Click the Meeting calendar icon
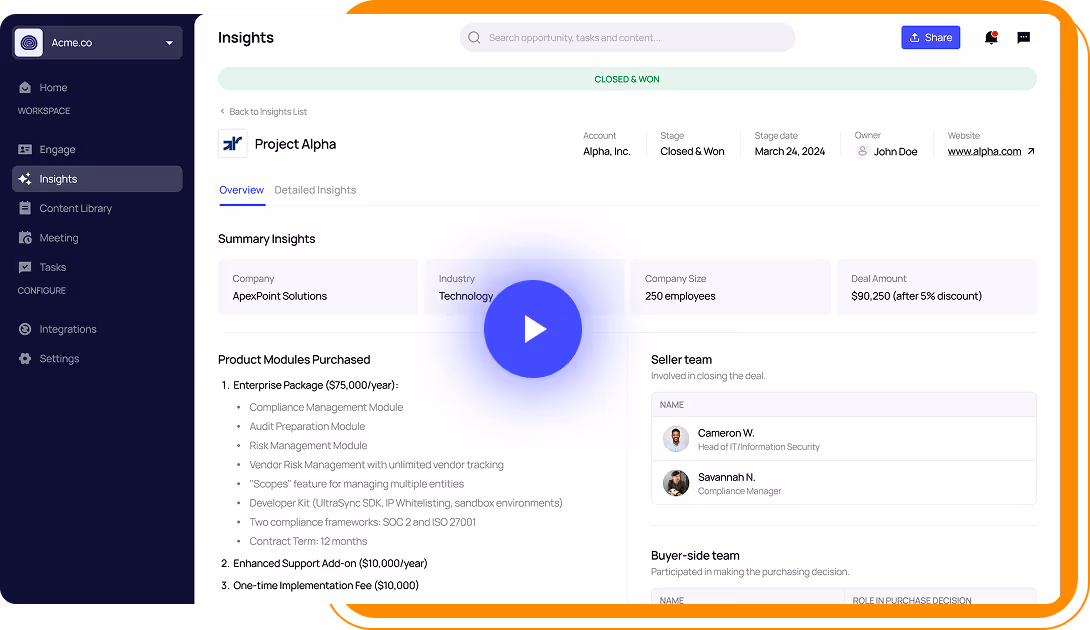The image size is (1090, 630). [25, 238]
